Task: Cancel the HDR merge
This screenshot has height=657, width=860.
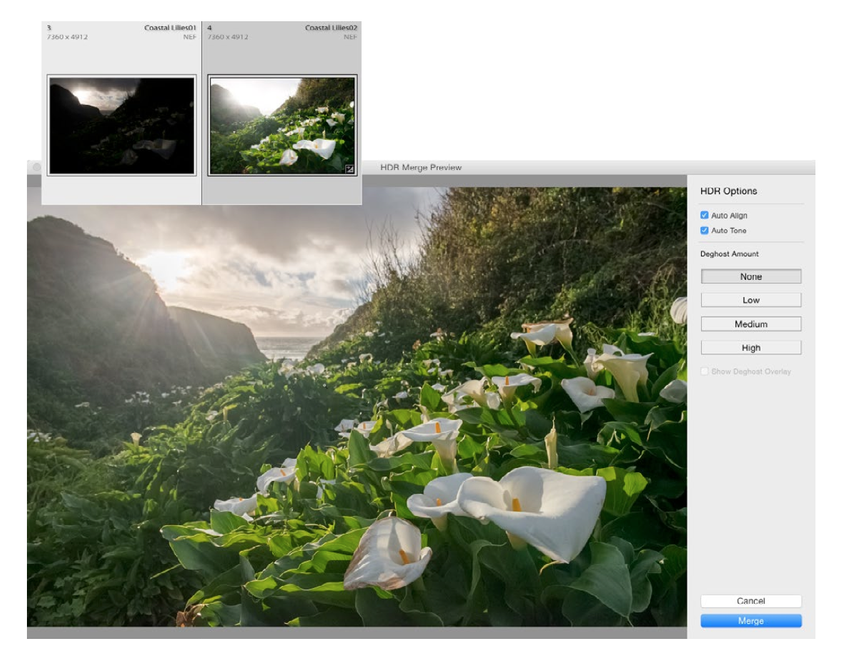Action: [751, 600]
